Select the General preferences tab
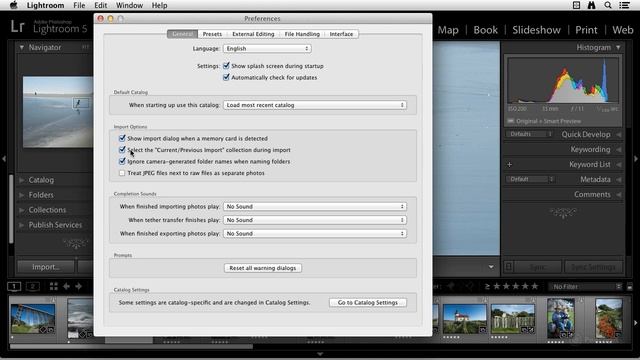The image size is (640, 360). pyautogui.click(x=182, y=34)
